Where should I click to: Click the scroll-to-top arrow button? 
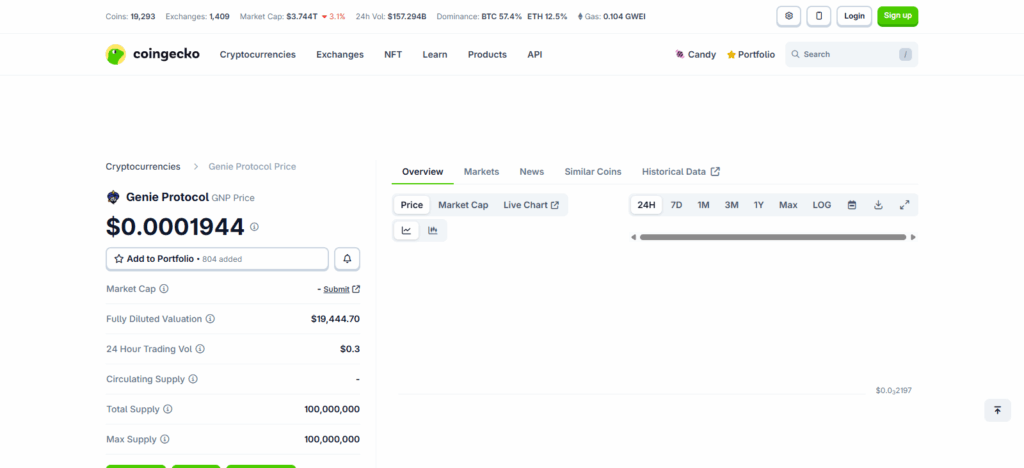point(997,410)
